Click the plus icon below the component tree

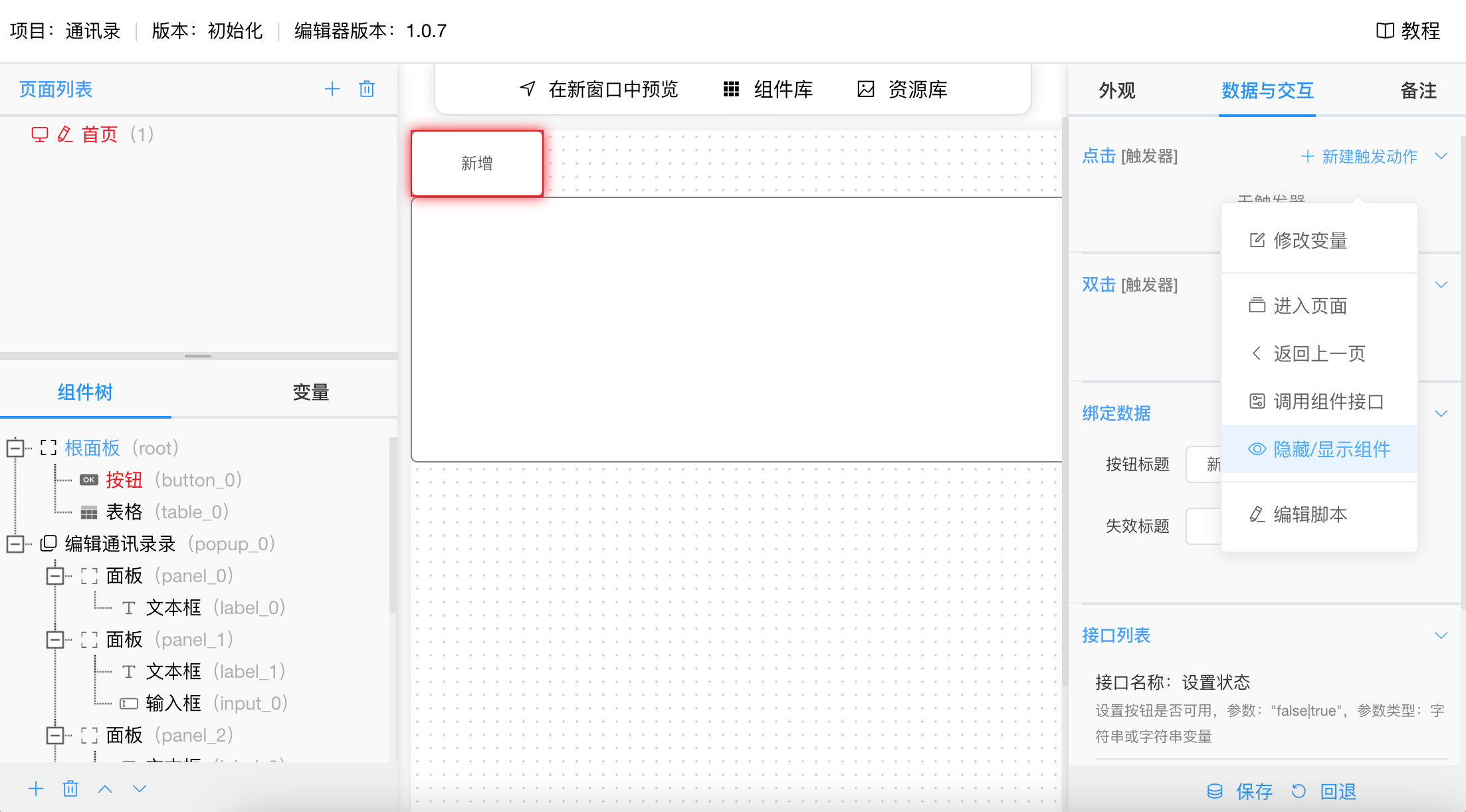(36, 789)
